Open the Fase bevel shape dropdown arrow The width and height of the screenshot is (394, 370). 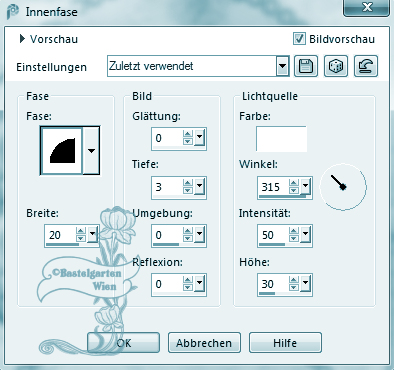click(91, 151)
